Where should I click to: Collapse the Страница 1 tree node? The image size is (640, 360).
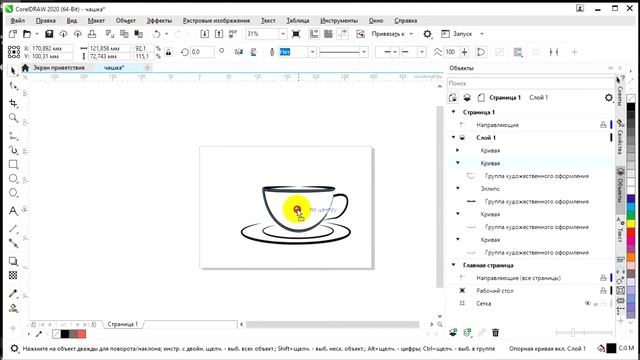coord(453,112)
